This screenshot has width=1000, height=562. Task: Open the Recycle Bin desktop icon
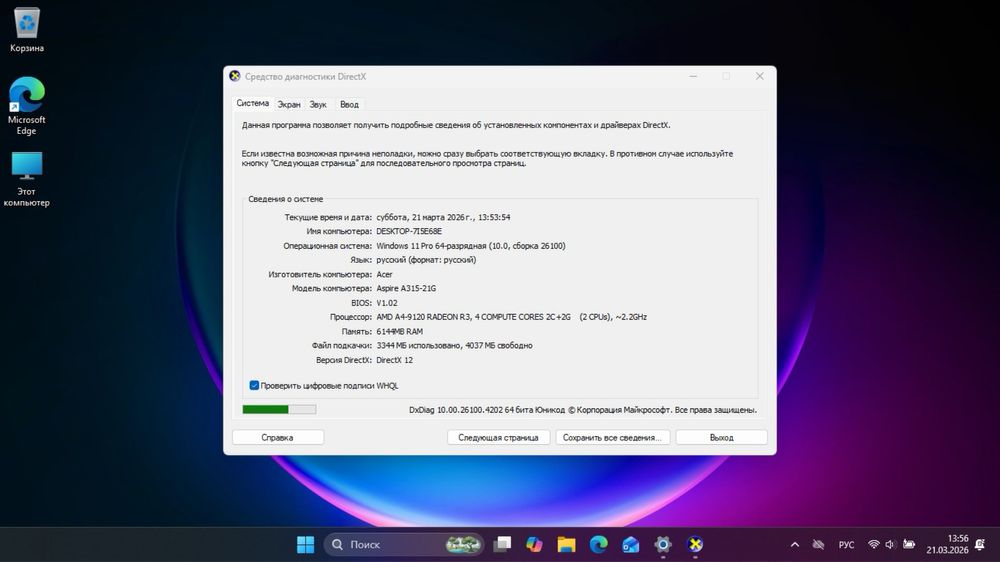point(27,30)
